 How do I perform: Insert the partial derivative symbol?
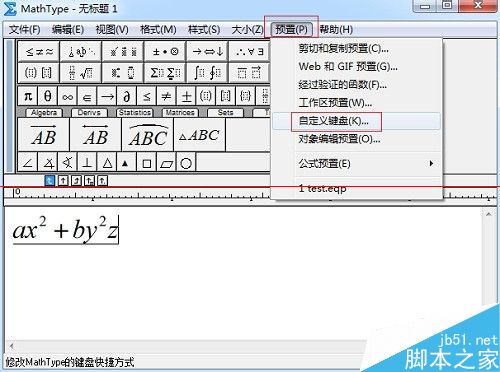pos(127,96)
